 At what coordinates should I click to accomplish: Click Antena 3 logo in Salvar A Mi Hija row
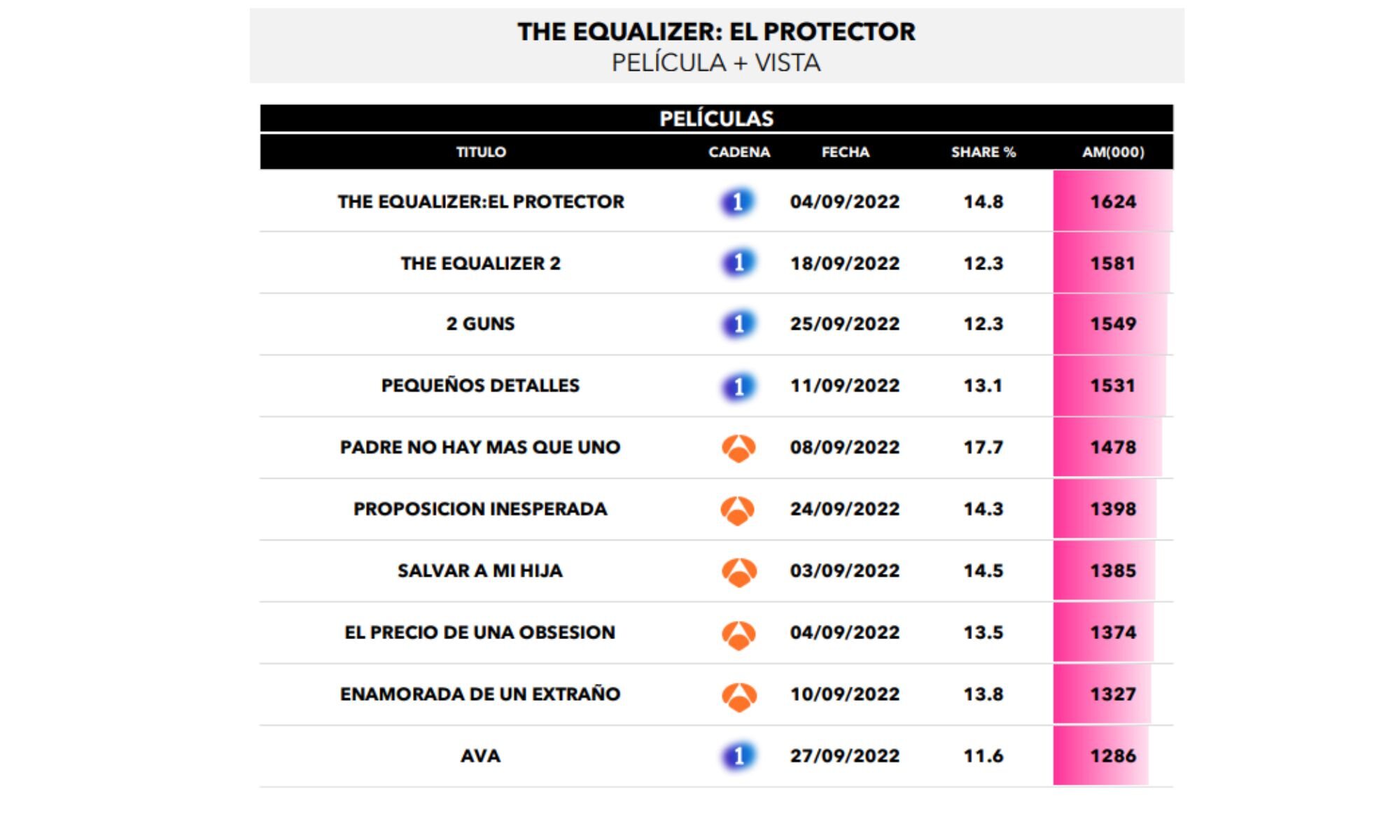click(x=738, y=571)
